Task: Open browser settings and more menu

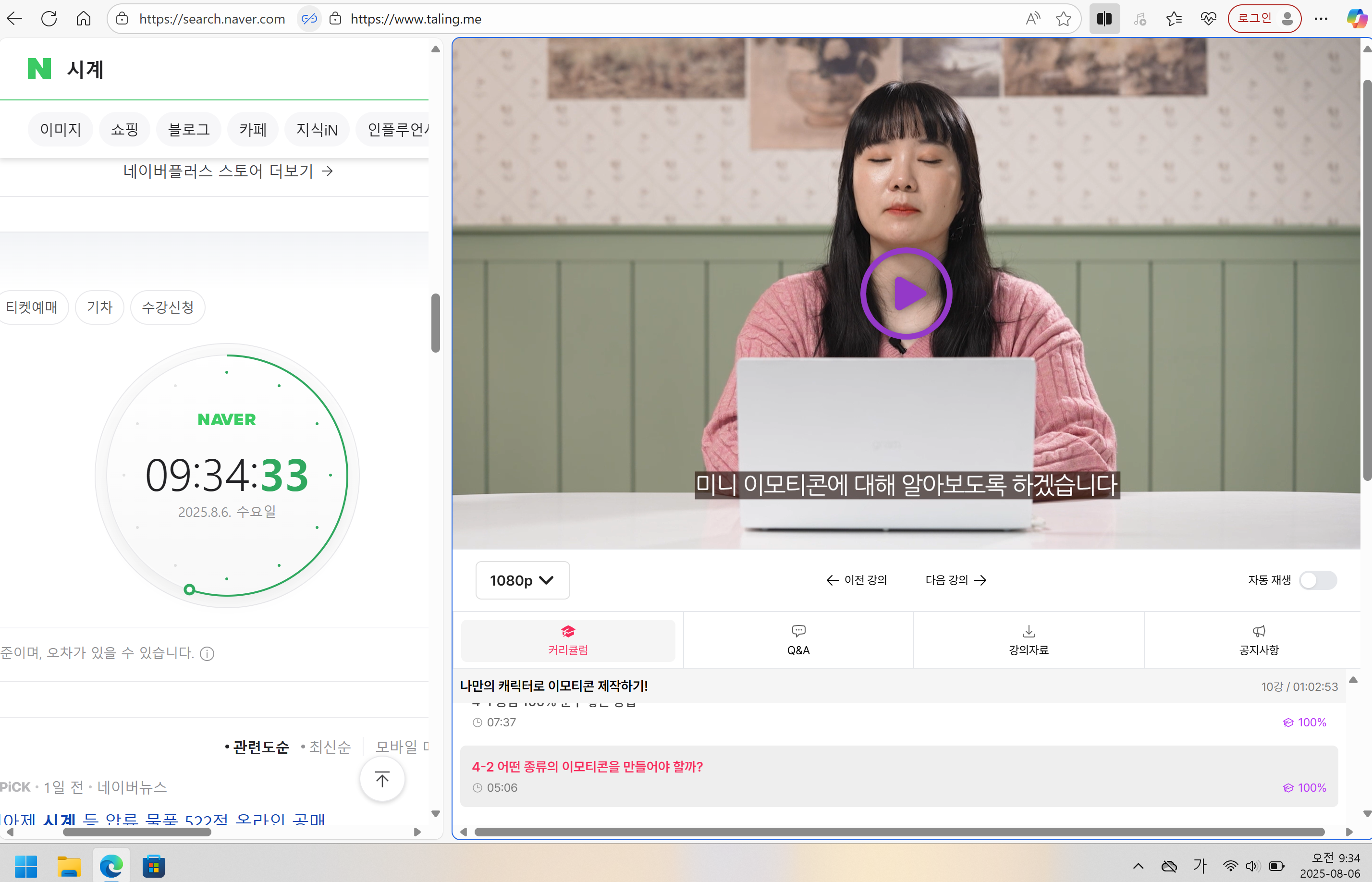Action: (1321, 19)
